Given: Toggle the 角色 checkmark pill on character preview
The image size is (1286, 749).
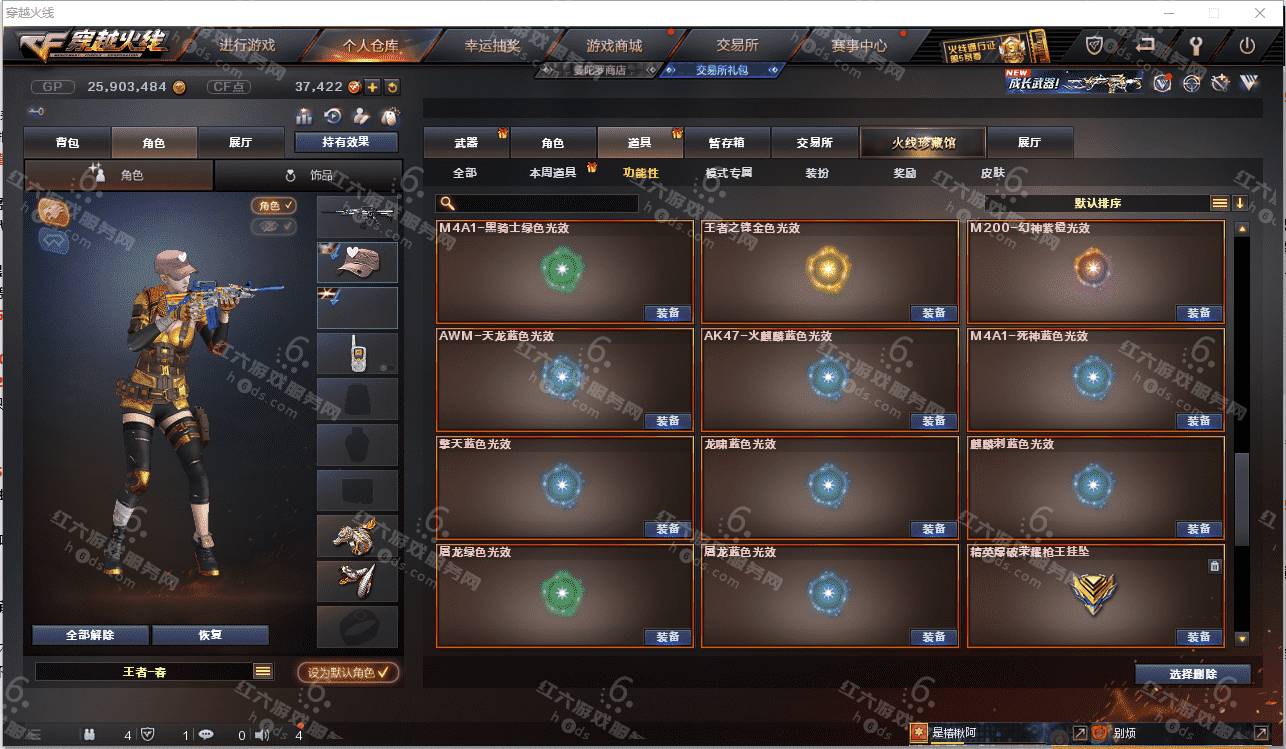Looking at the screenshot, I should click(x=274, y=206).
